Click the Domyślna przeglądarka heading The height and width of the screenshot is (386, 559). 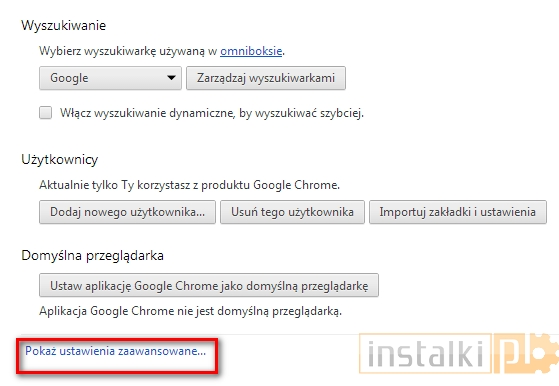pos(92,256)
